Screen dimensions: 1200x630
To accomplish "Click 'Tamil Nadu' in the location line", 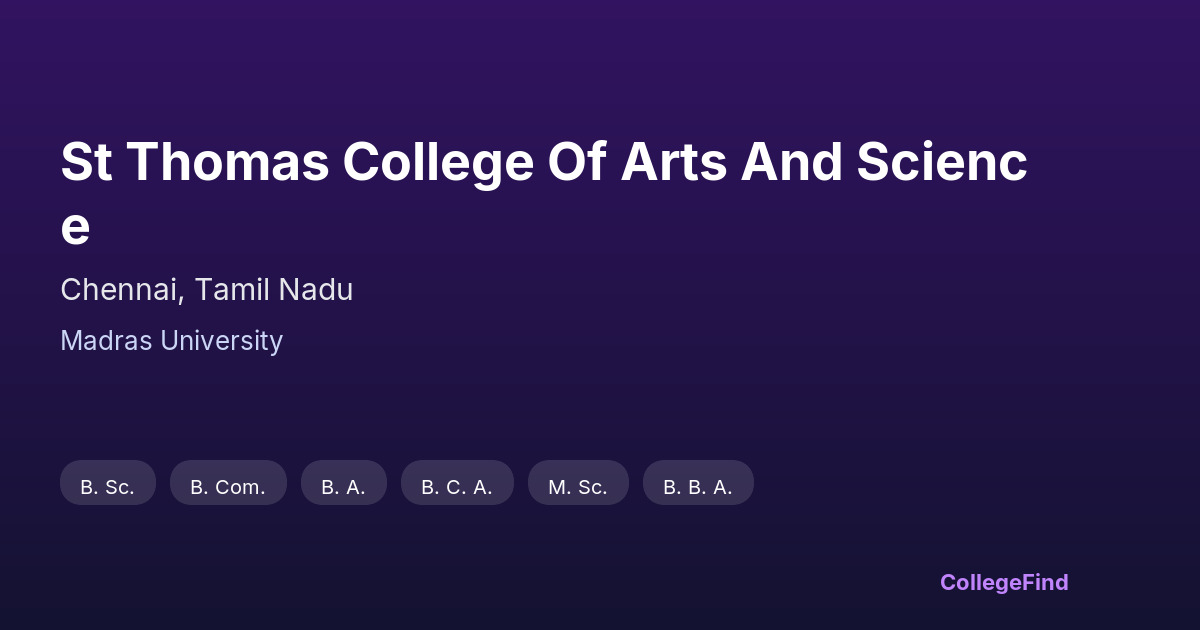I will (x=273, y=290).
